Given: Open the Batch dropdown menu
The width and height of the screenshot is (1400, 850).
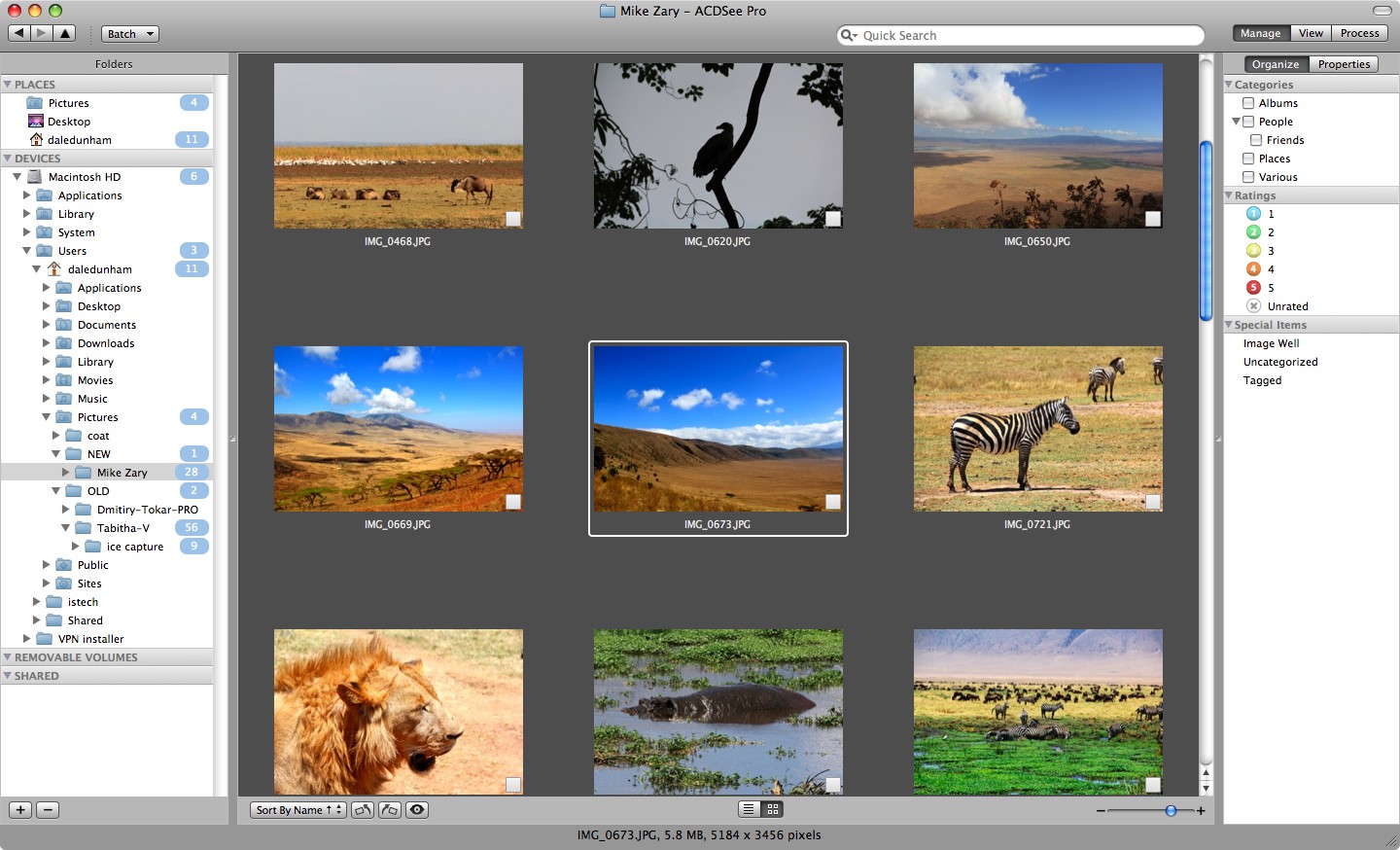Looking at the screenshot, I should point(129,33).
